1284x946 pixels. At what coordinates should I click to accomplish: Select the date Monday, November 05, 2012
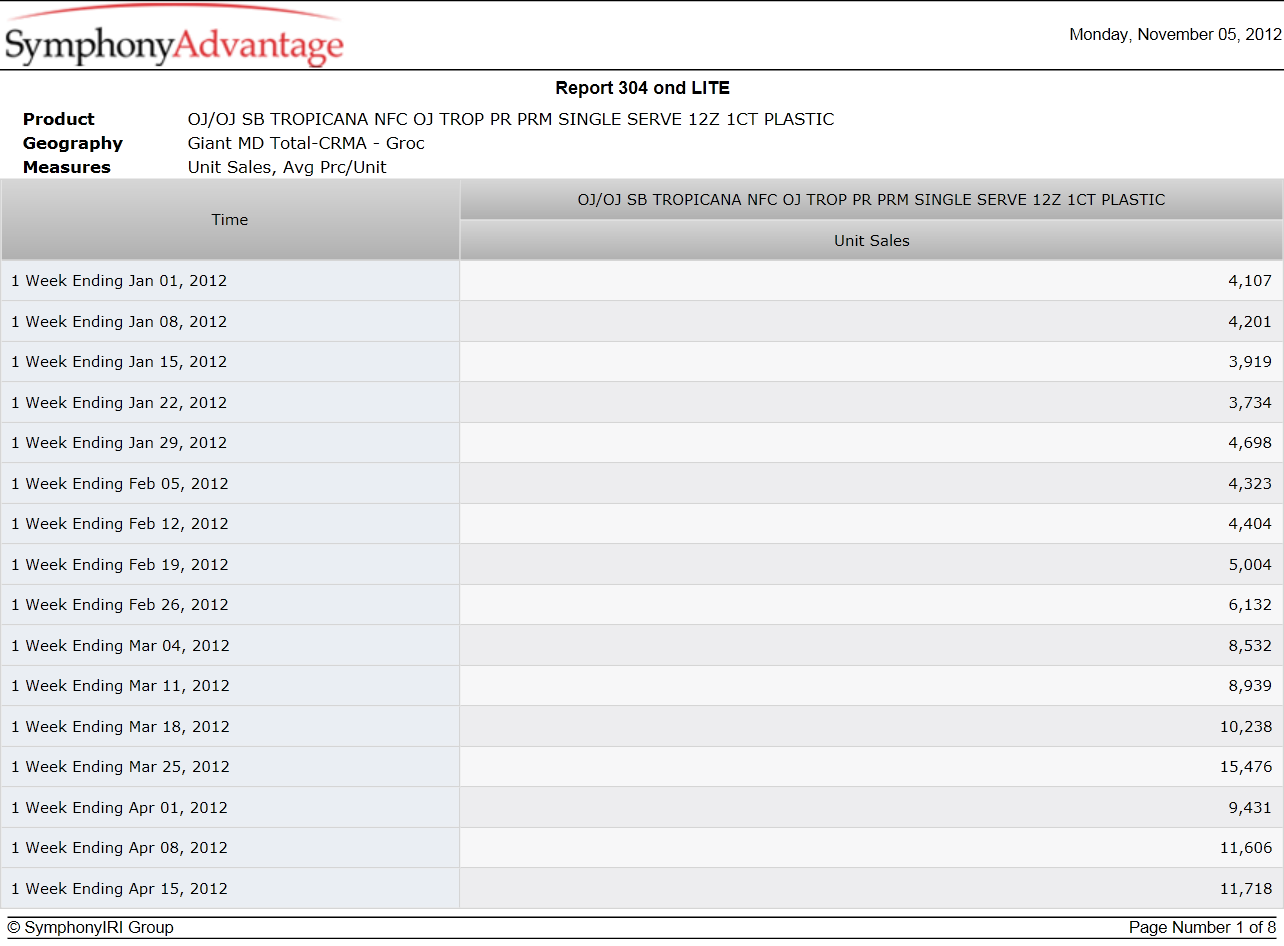[1175, 34]
